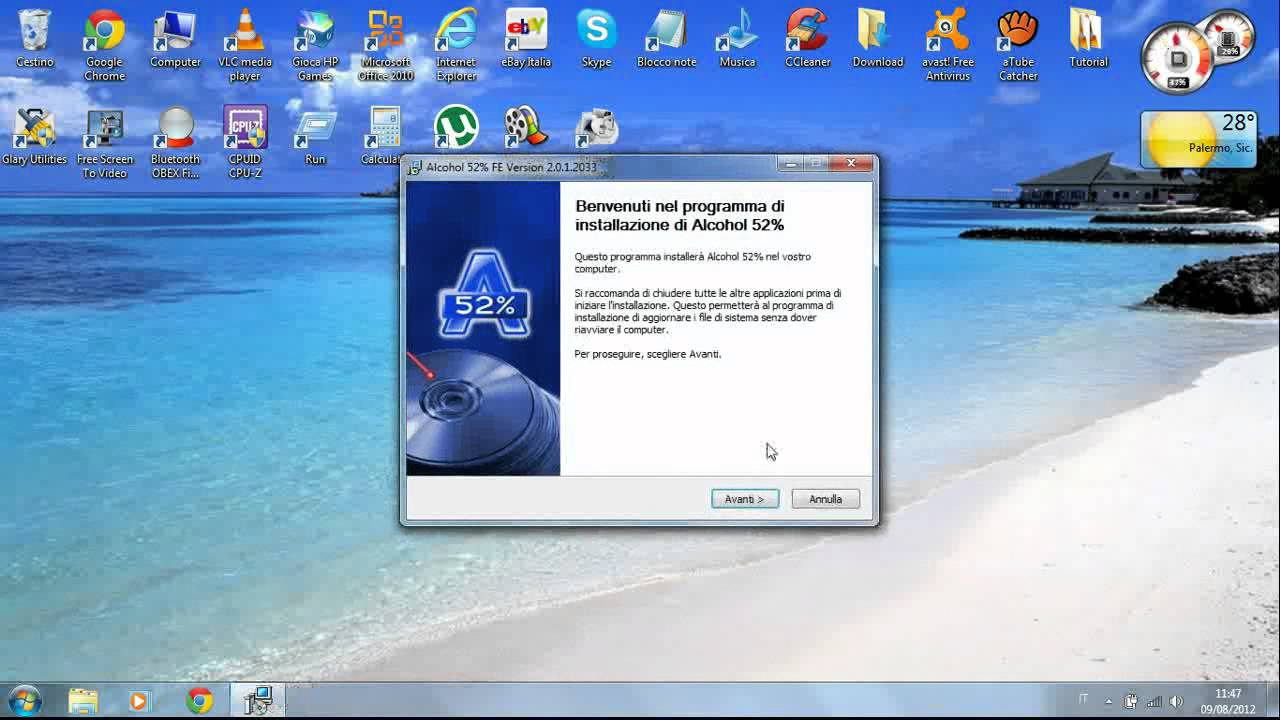Open the media player taskbar icon
Viewport: 1280px width, 720px height.
point(139,701)
